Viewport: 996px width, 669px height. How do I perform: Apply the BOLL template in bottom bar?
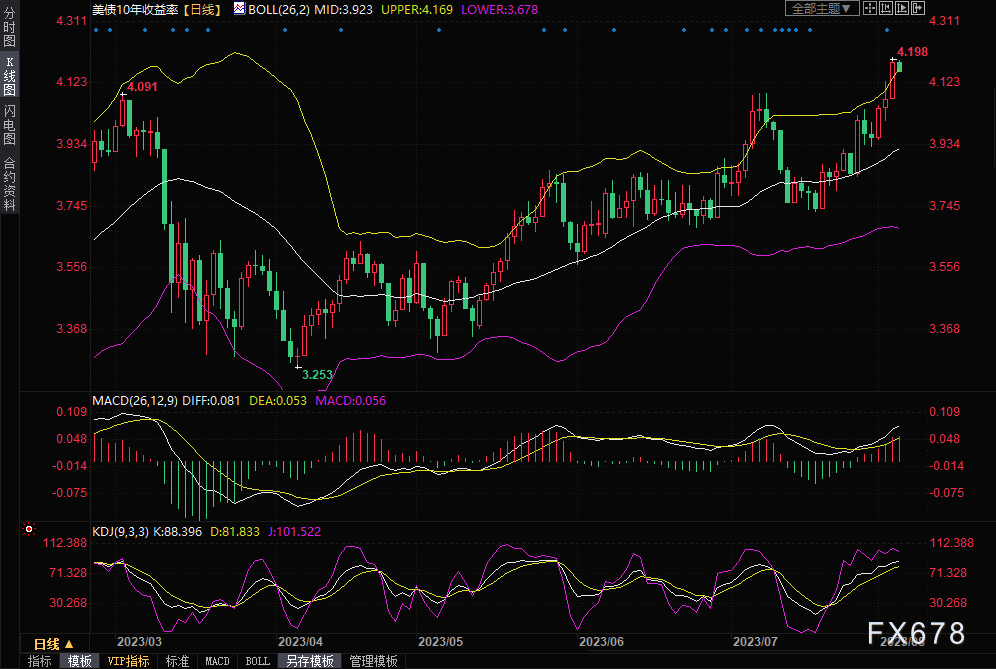[257, 661]
